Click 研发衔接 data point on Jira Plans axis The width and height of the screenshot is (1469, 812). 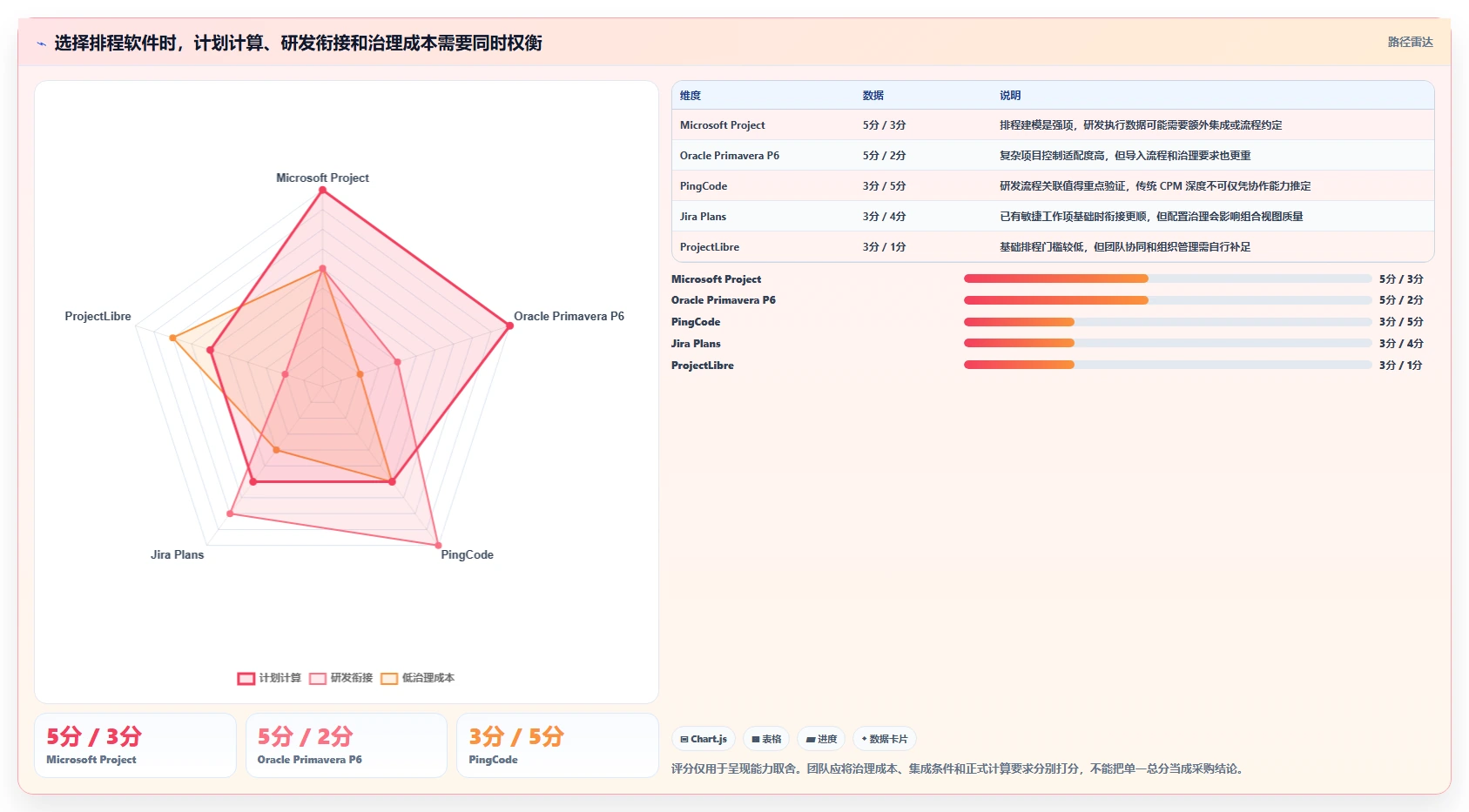230,513
